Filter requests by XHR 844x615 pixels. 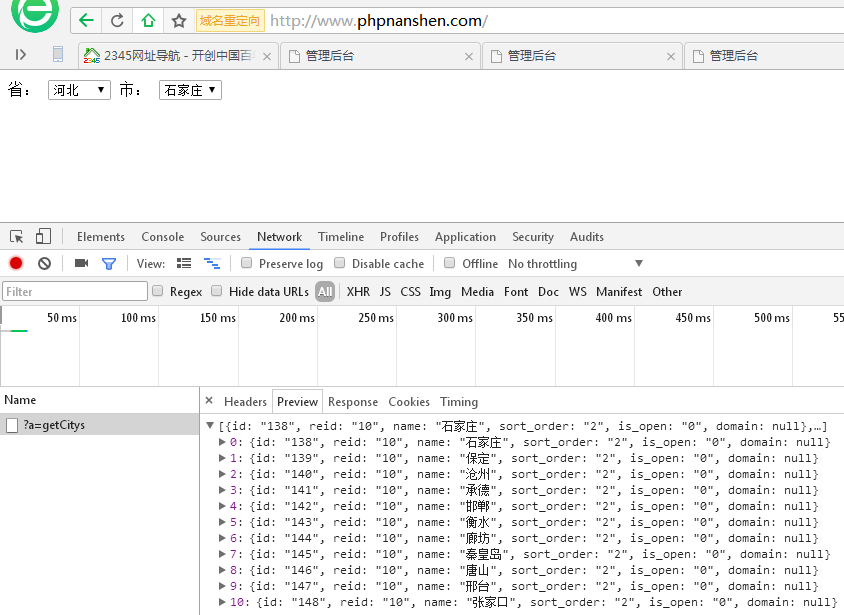pos(358,292)
